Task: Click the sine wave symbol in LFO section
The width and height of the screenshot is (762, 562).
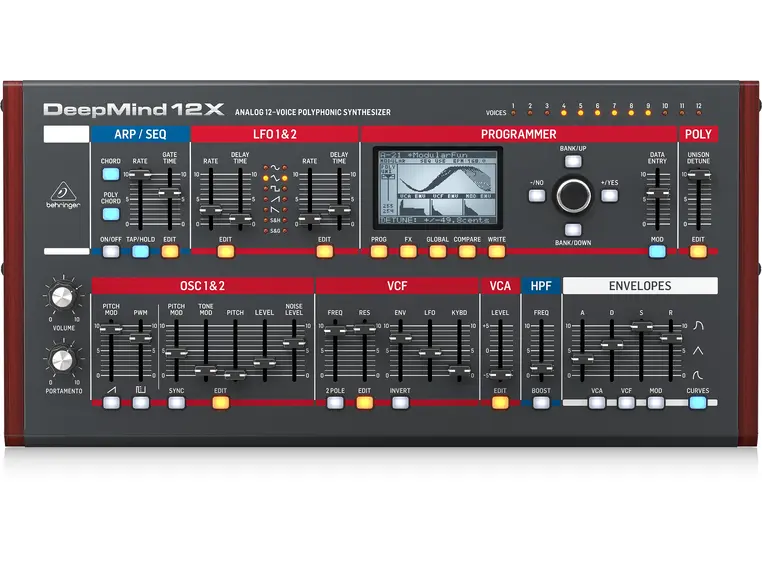Action: click(x=275, y=168)
